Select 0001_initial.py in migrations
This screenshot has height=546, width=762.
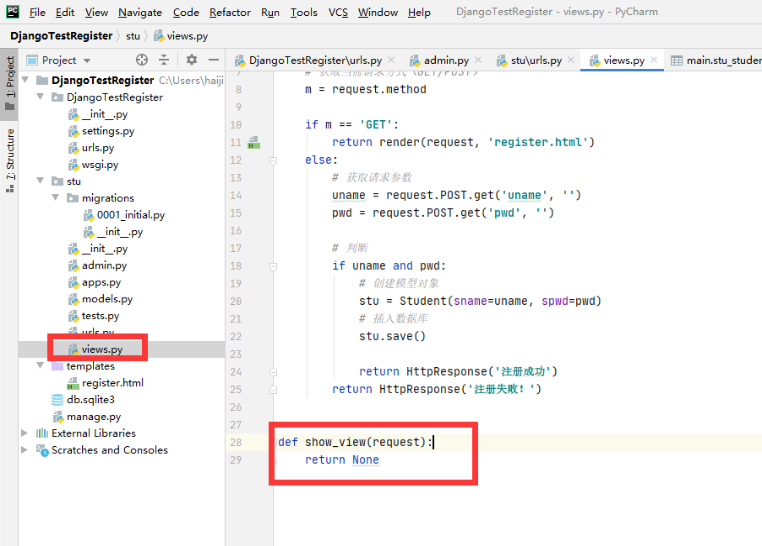[130, 215]
